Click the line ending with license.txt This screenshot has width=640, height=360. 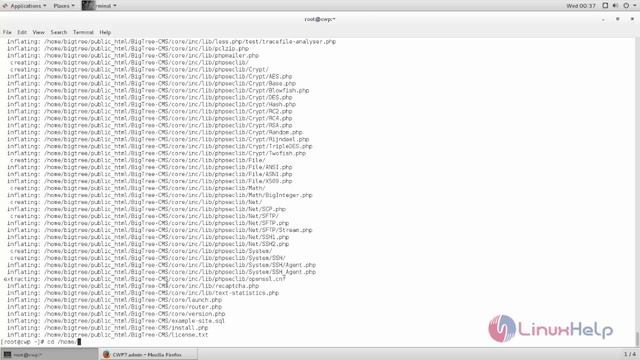click(x=108, y=335)
